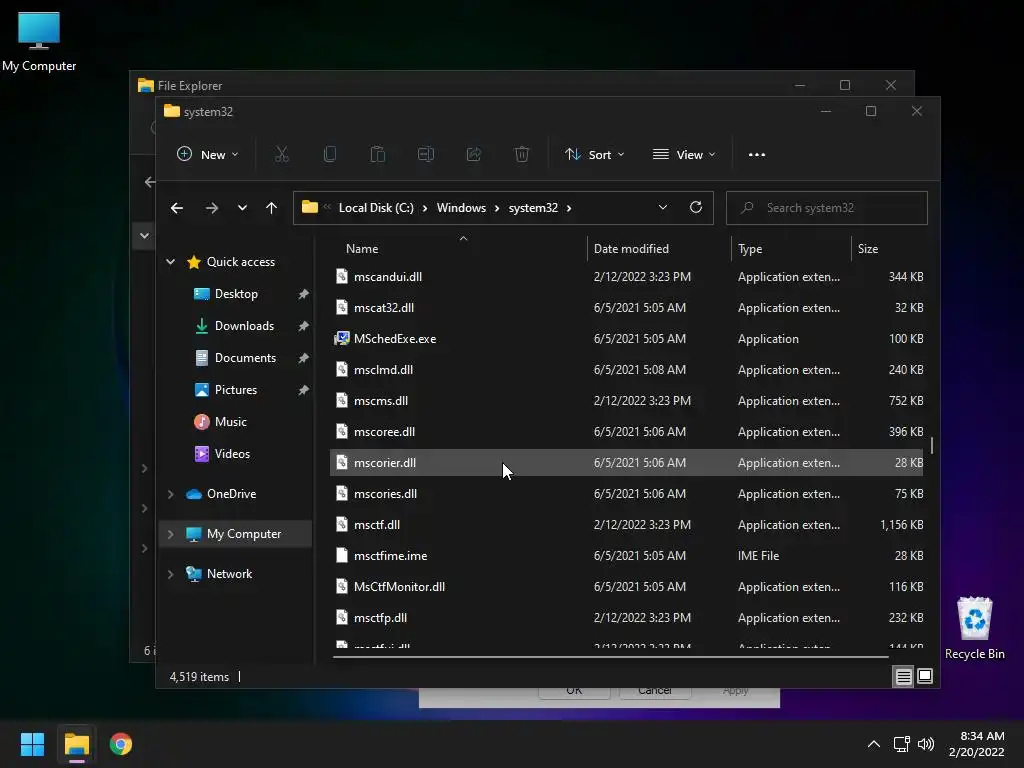This screenshot has width=1024, height=768.
Task: Click the vertical scrollbar thumb in file list
Action: tap(931, 446)
